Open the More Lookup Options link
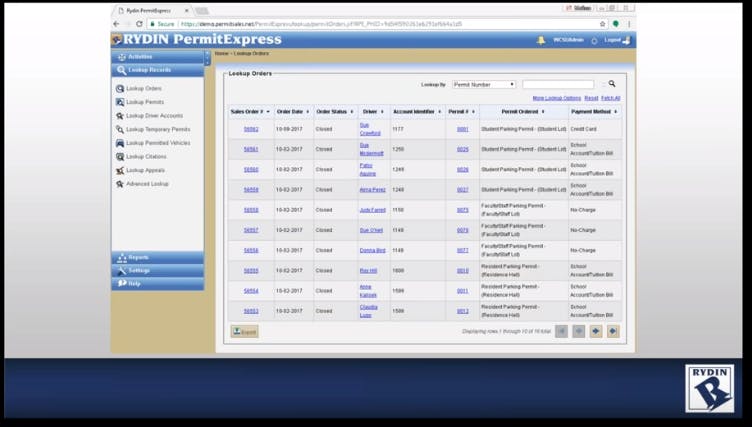This screenshot has width=752, height=427. [556, 98]
